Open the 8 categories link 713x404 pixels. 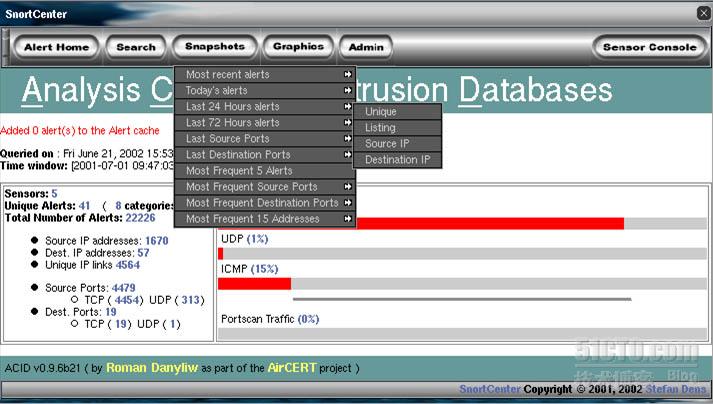pyautogui.click(x=118, y=206)
